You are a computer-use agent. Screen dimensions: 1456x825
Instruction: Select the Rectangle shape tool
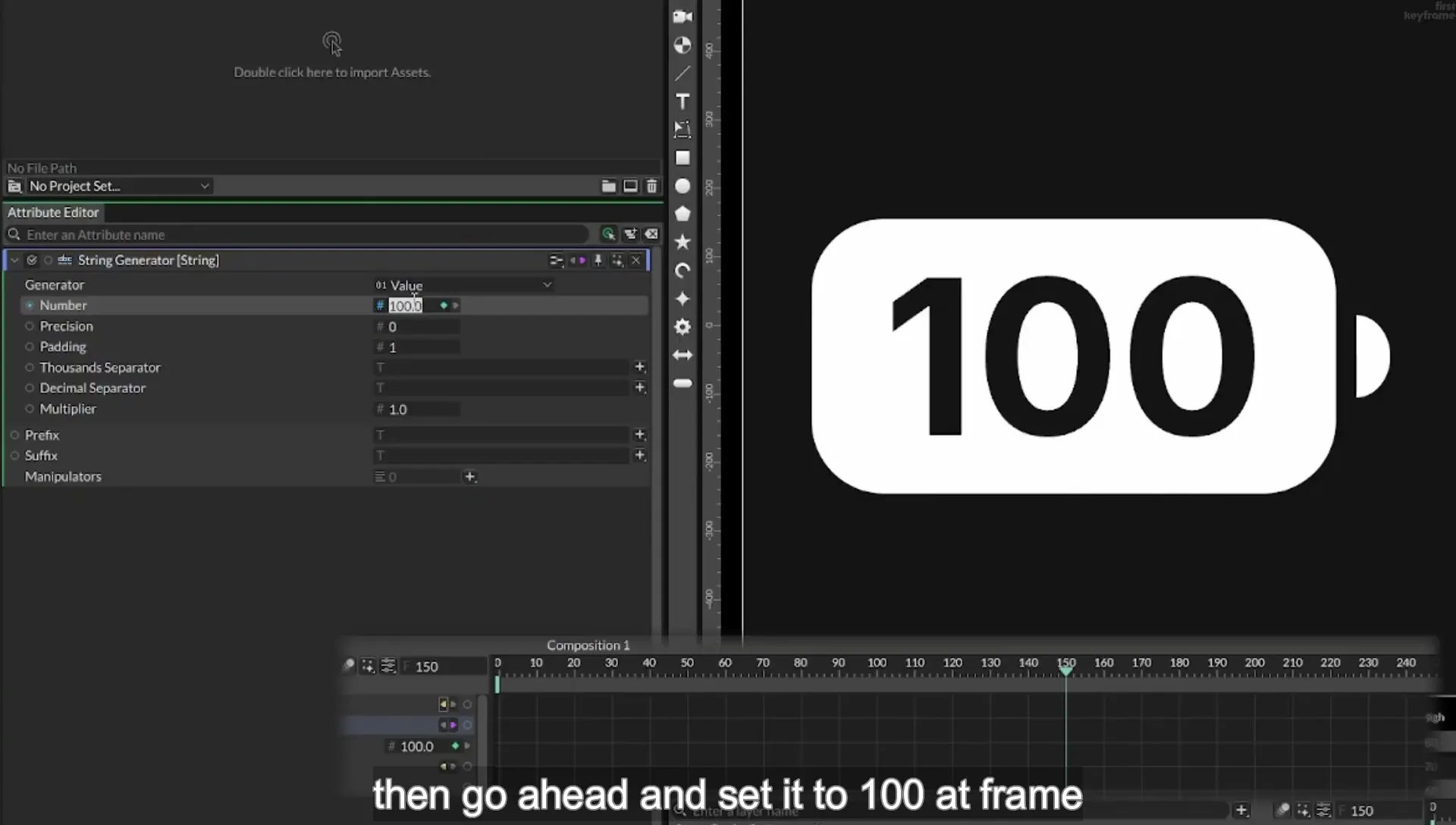(x=682, y=158)
